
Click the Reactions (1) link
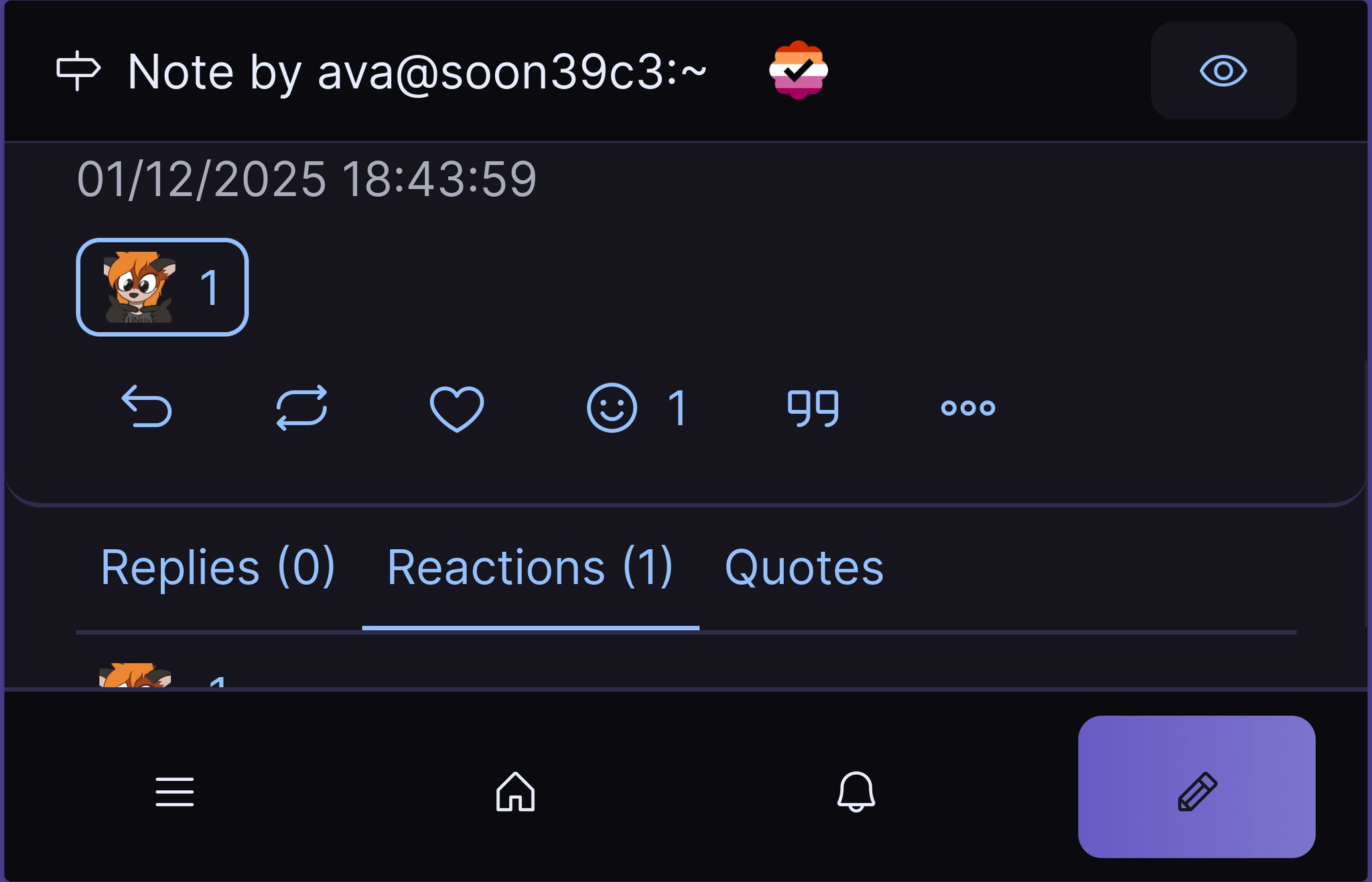pyautogui.click(x=530, y=567)
